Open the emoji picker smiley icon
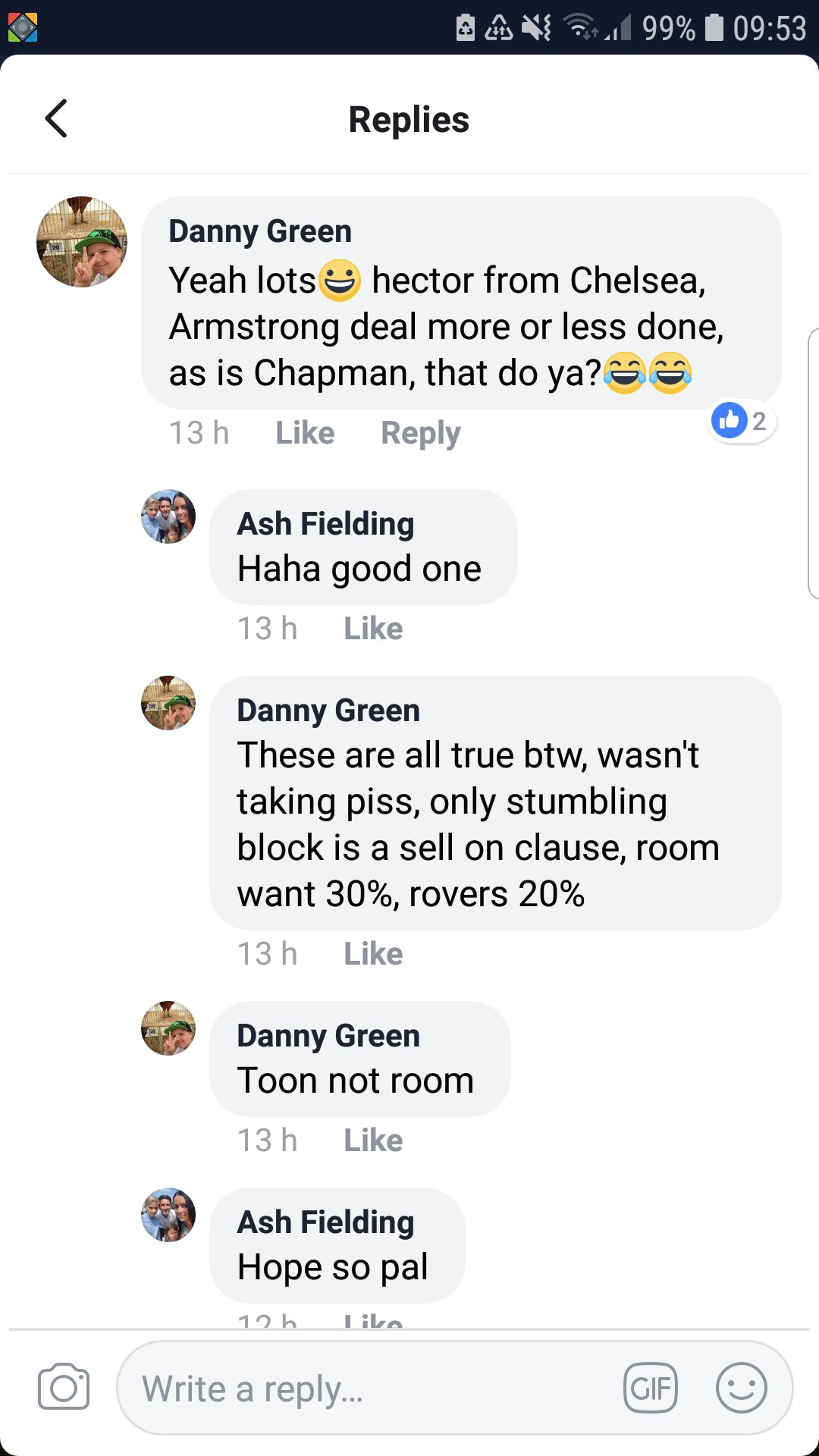This screenshot has height=1456, width=819. [x=741, y=1388]
